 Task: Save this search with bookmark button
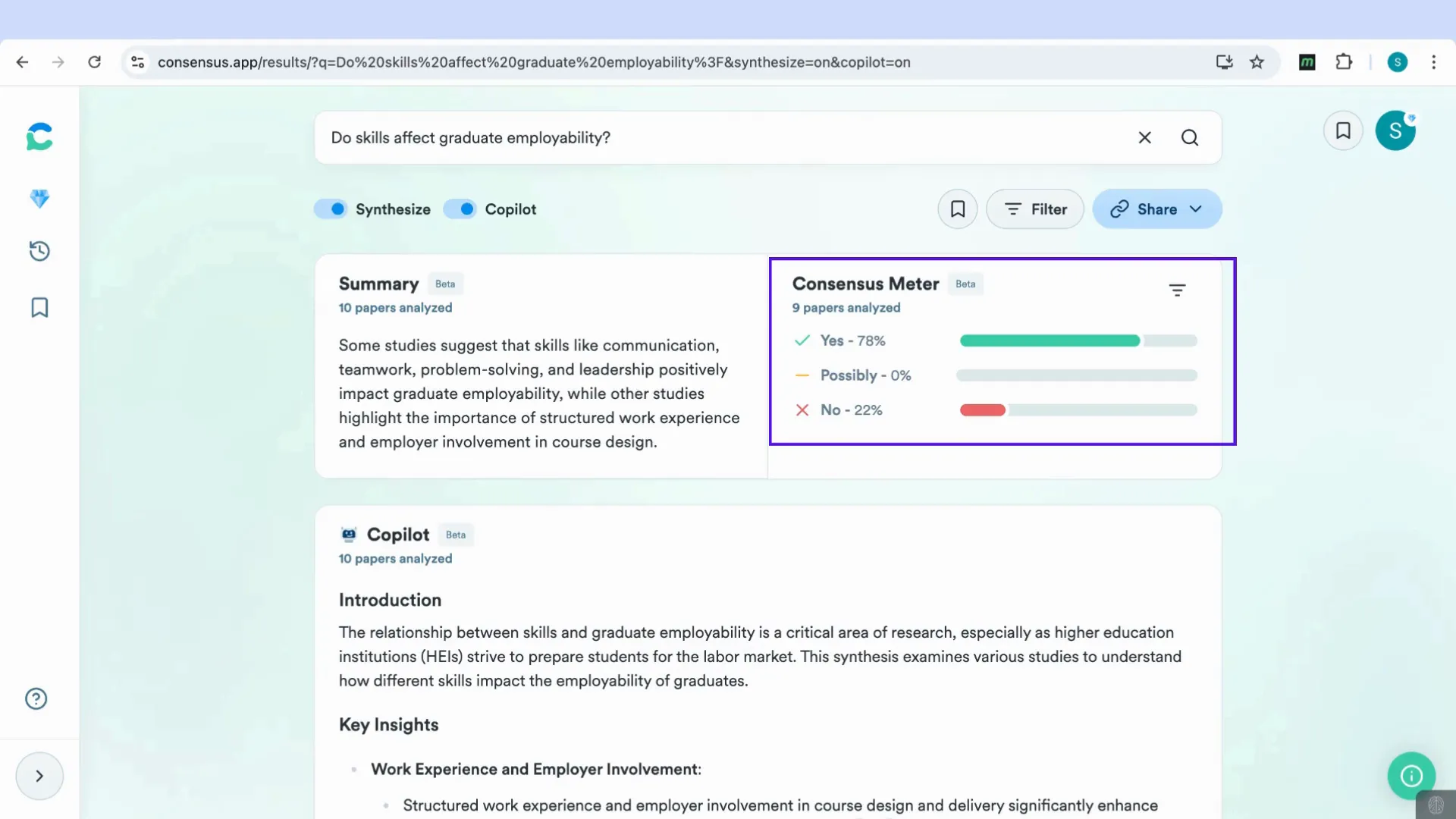[958, 209]
